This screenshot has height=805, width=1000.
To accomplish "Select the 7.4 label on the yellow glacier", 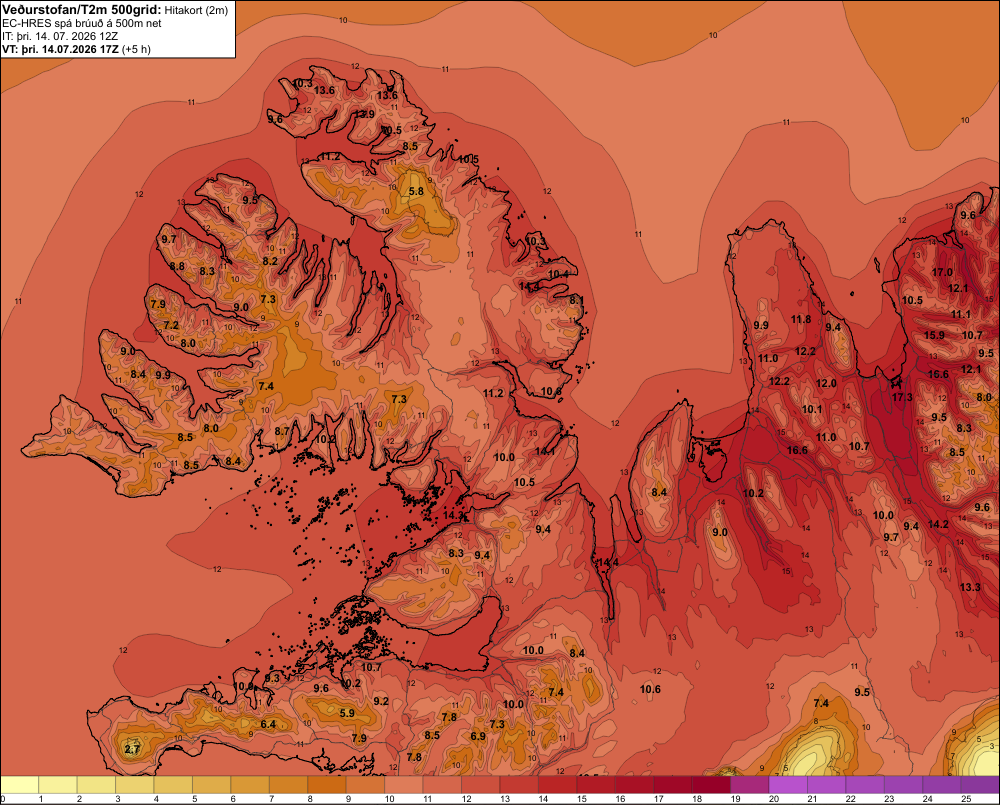I will coord(821,703).
